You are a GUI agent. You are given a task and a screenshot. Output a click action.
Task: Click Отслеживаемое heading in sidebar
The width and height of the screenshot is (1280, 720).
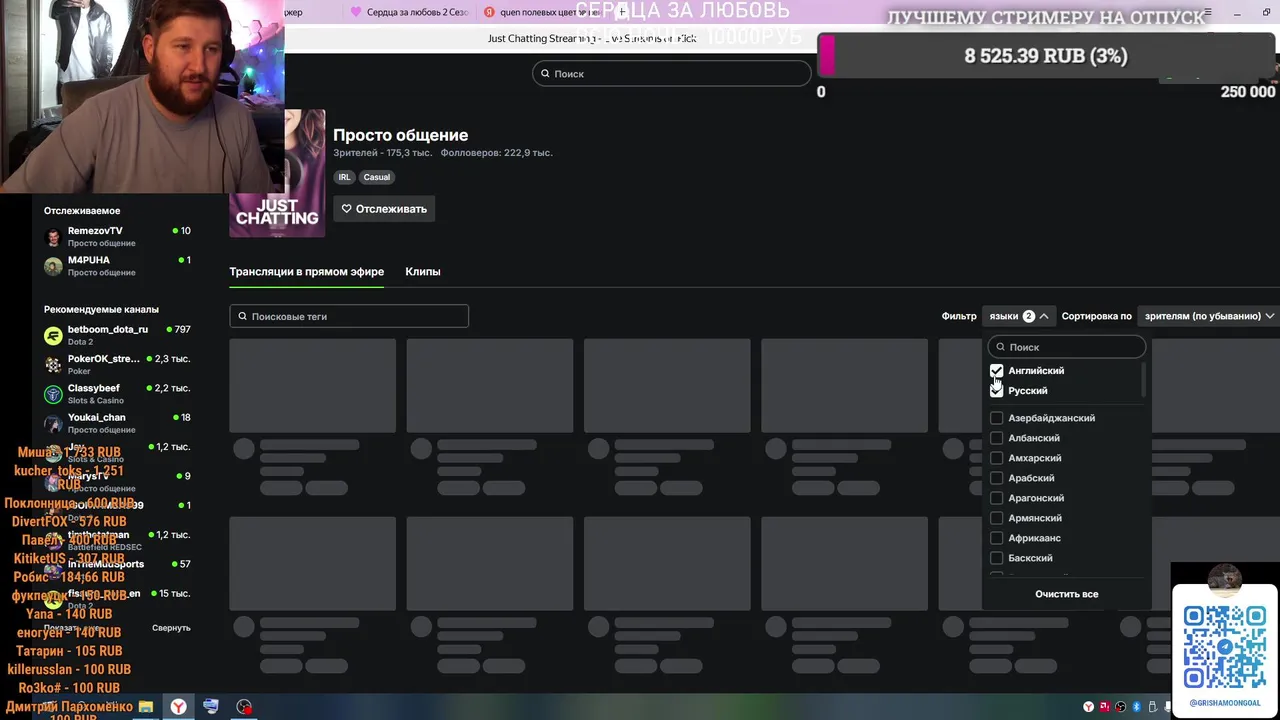82,211
